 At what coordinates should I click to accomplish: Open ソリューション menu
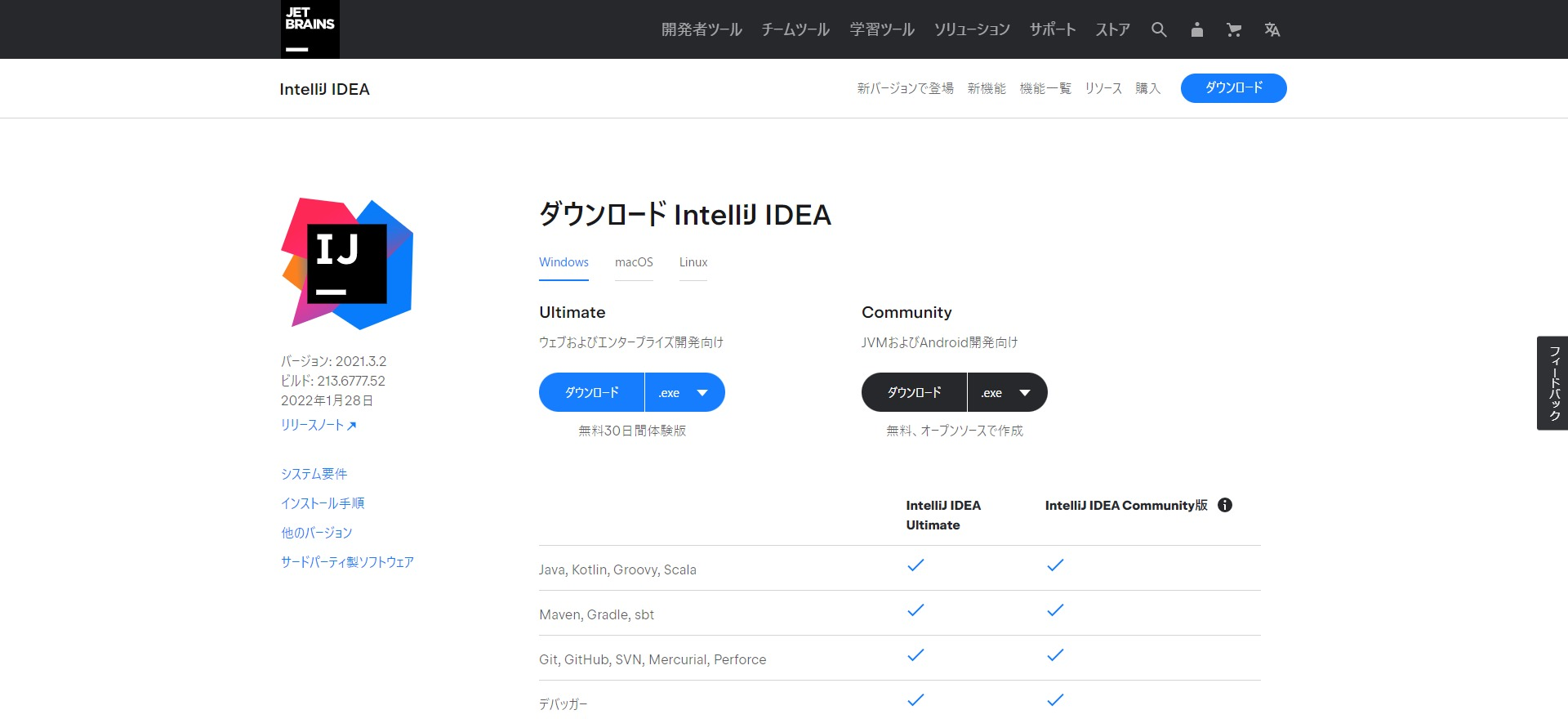tap(972, 29)
